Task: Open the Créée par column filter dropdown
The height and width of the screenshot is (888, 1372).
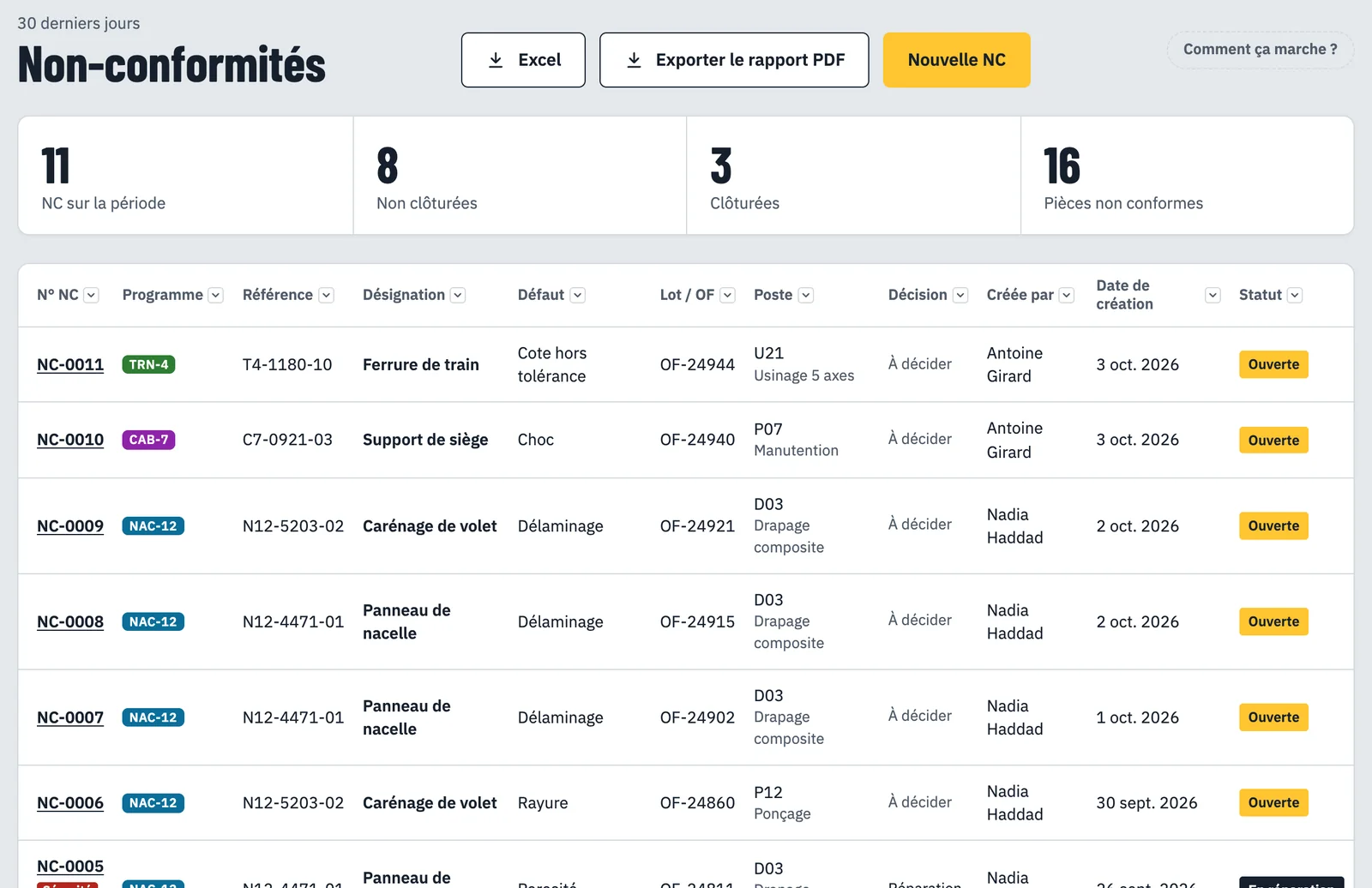Action: click(1067, 295)
